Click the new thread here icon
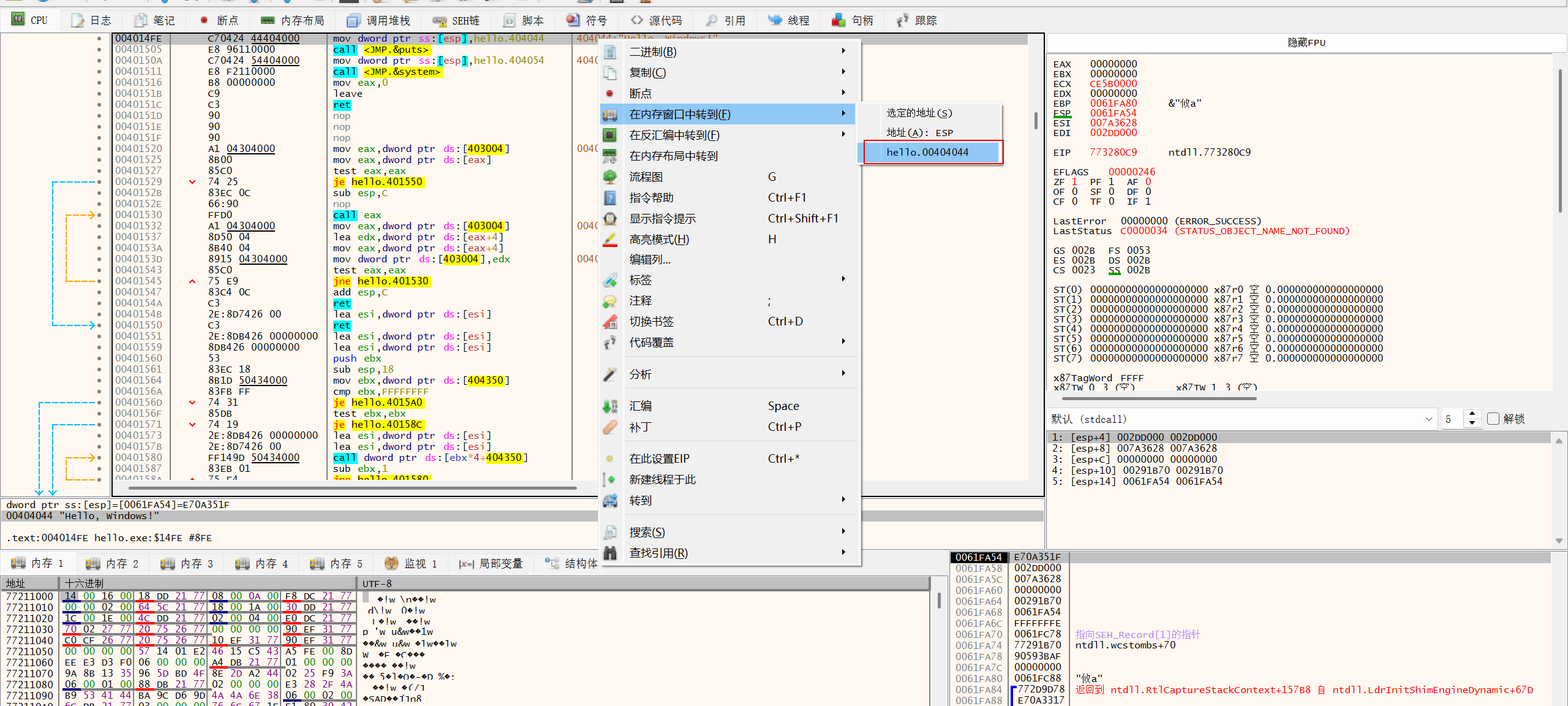The width and height of the screenshot is (1568, 706). click(610, 480)
